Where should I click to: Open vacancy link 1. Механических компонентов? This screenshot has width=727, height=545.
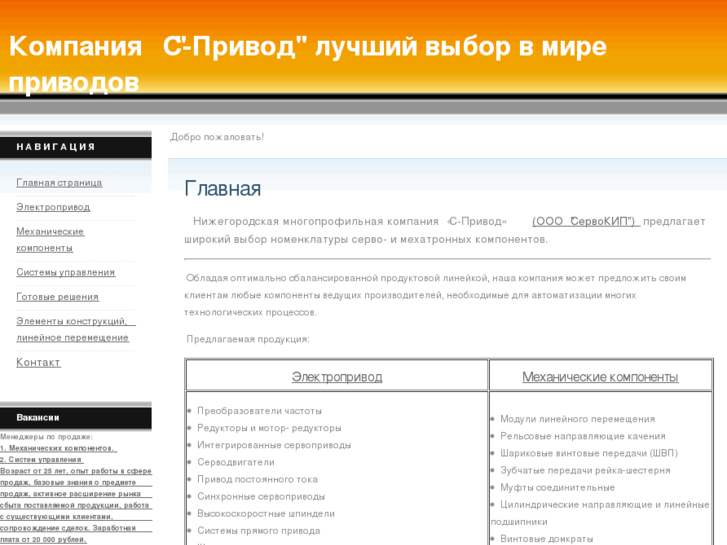(x=58, y=448)
